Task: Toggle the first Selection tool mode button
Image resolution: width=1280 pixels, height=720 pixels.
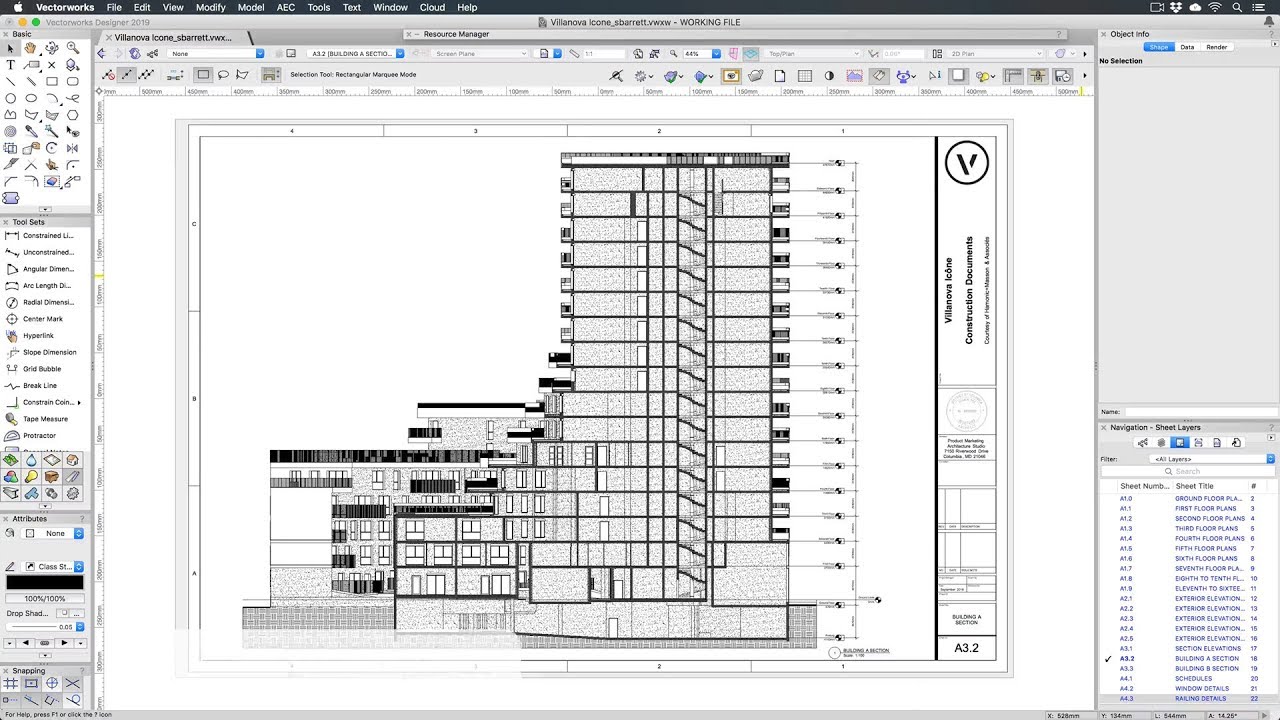Action: [x=108, y=74]
